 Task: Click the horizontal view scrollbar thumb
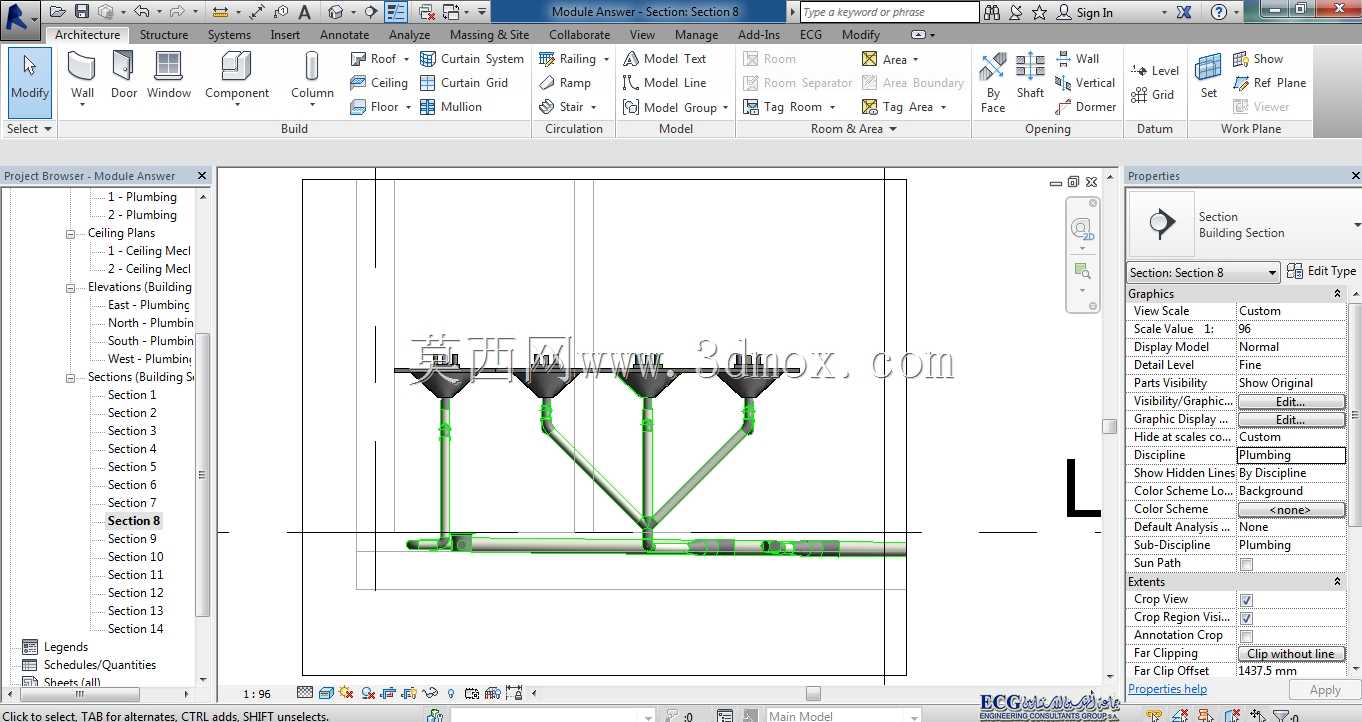click(813, 693)
